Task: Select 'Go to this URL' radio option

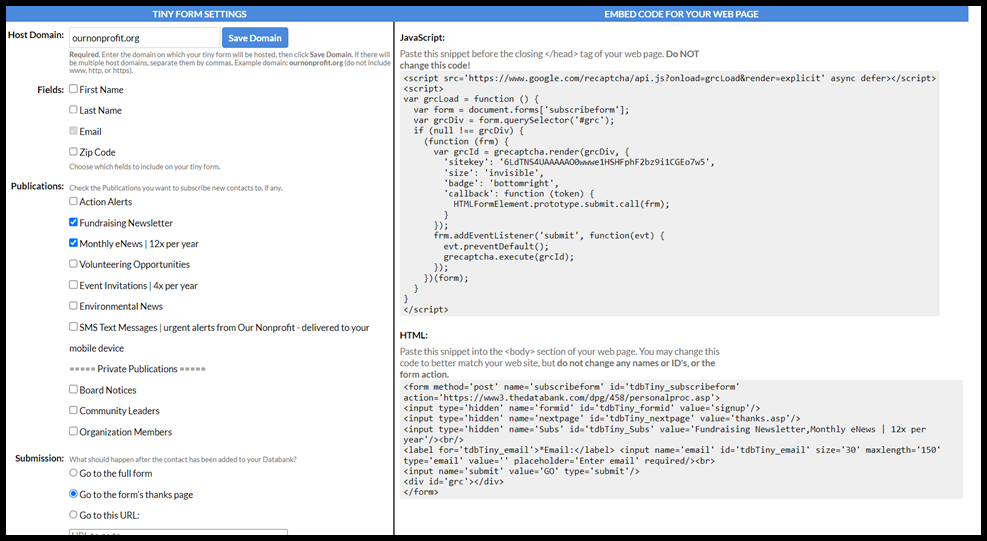Action: 74,515
